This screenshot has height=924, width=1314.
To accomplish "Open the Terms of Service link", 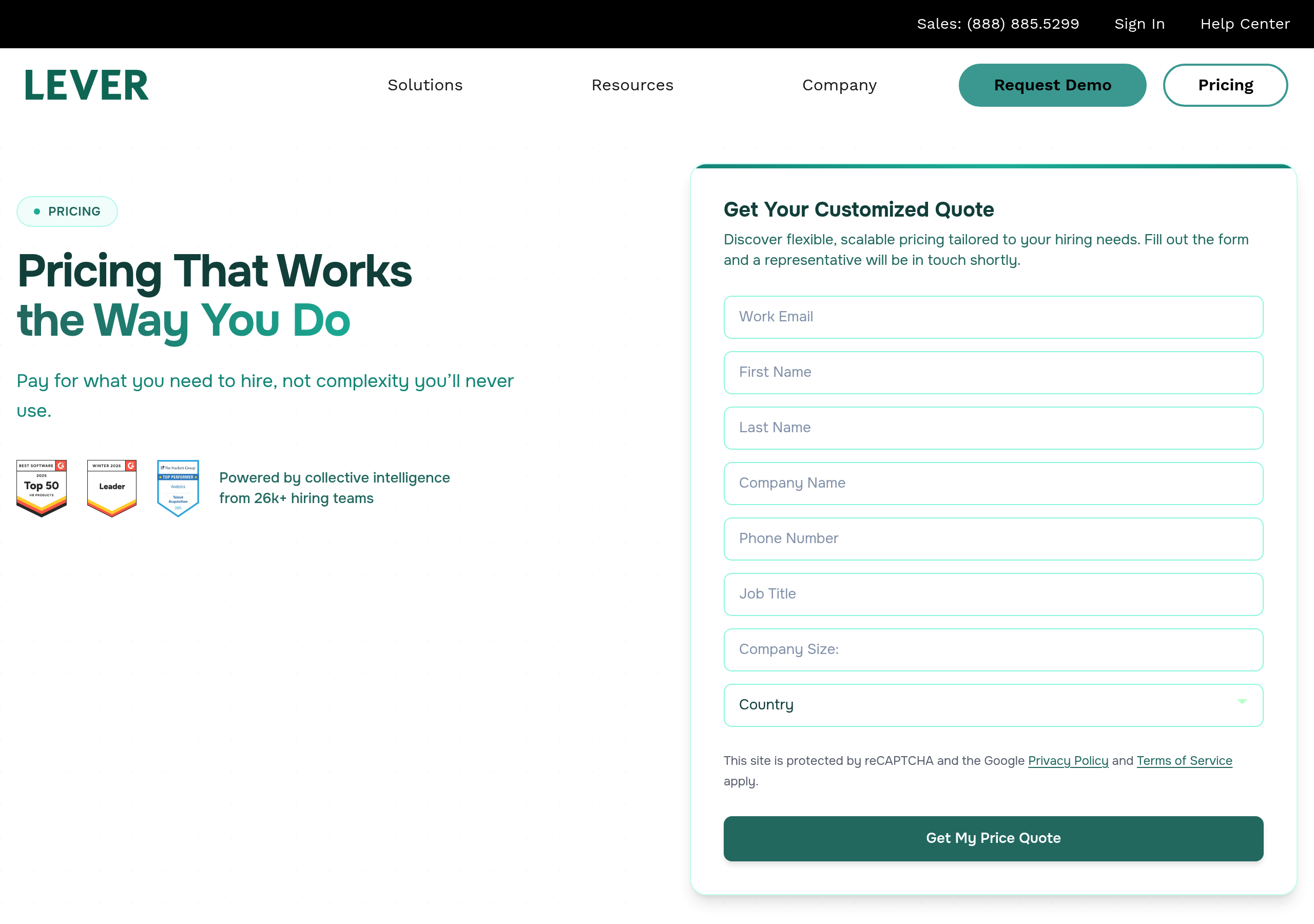I will pos(1184,760).
